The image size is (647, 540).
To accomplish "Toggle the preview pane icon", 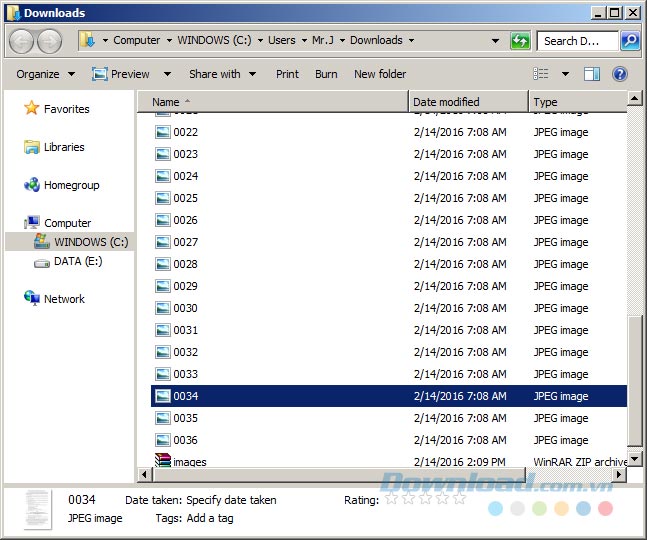I will pos(592,74).
